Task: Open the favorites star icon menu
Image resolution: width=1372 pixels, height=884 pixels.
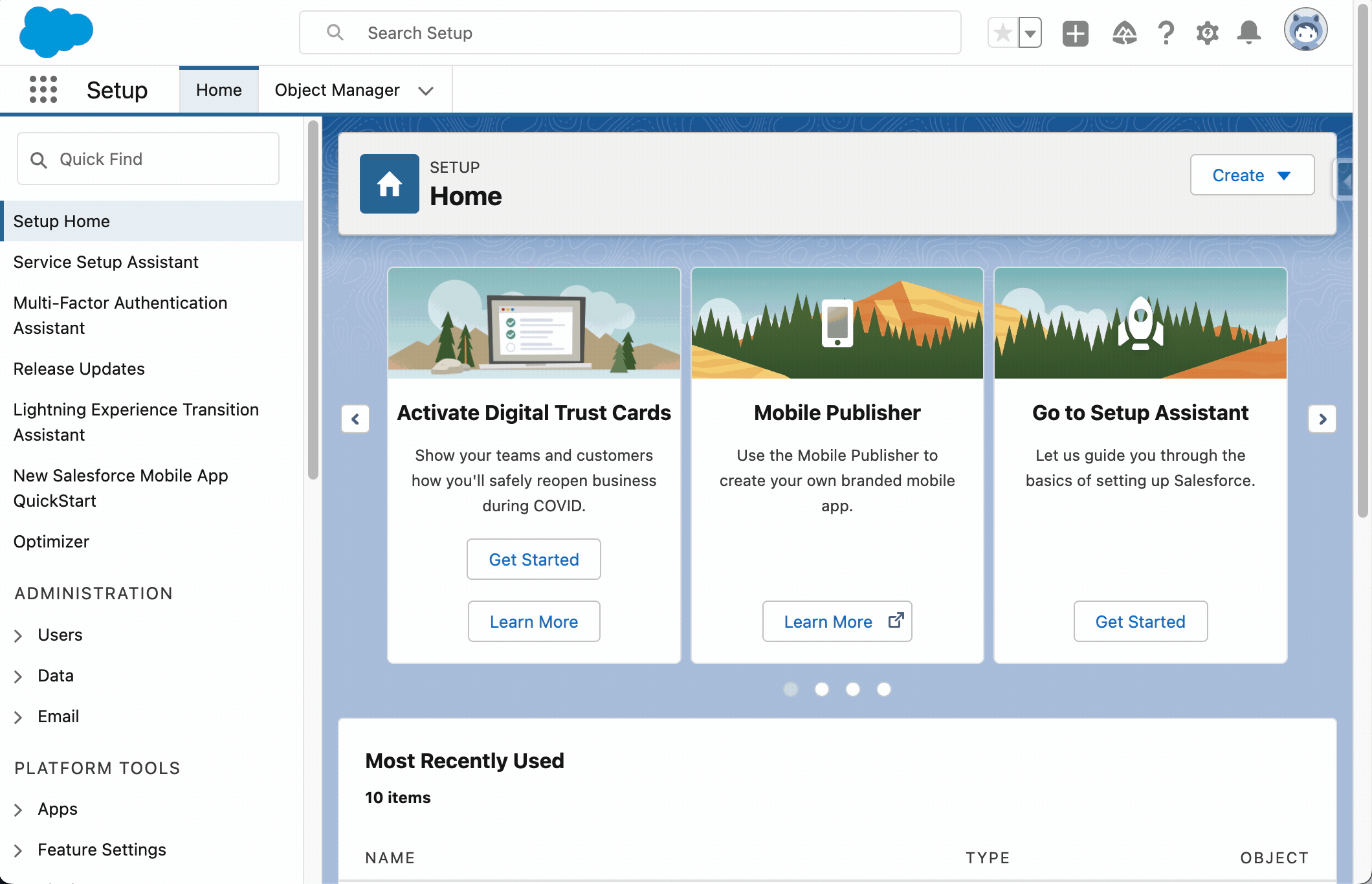Action: click(x=1030, y=33)
